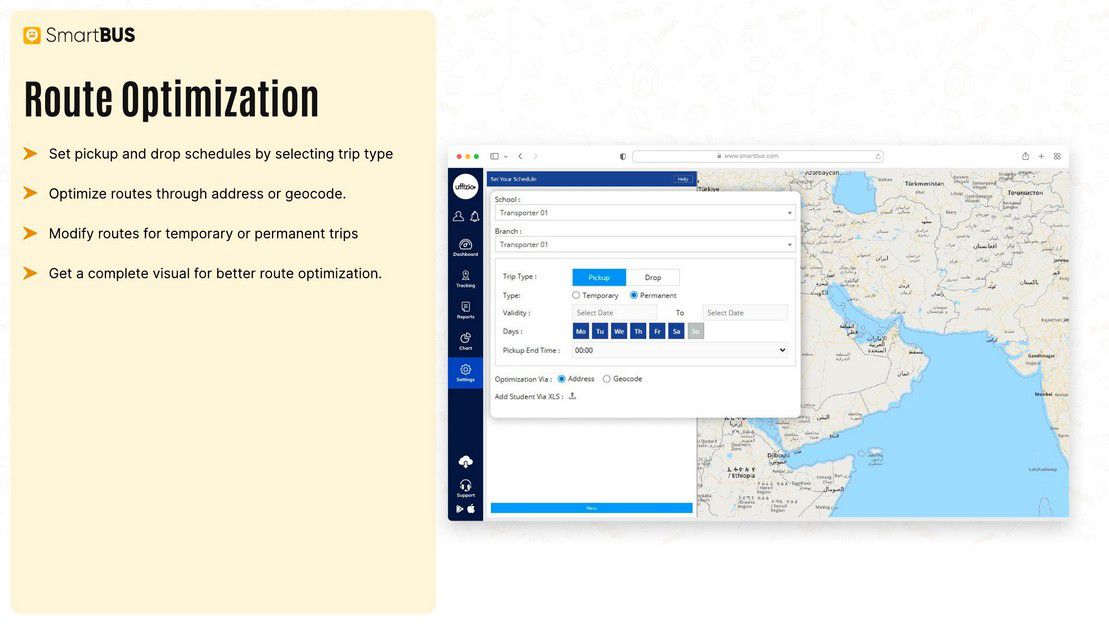Open the Reports sidebar icon
The height and width of the screenshot is (624, 1109).
465,310
